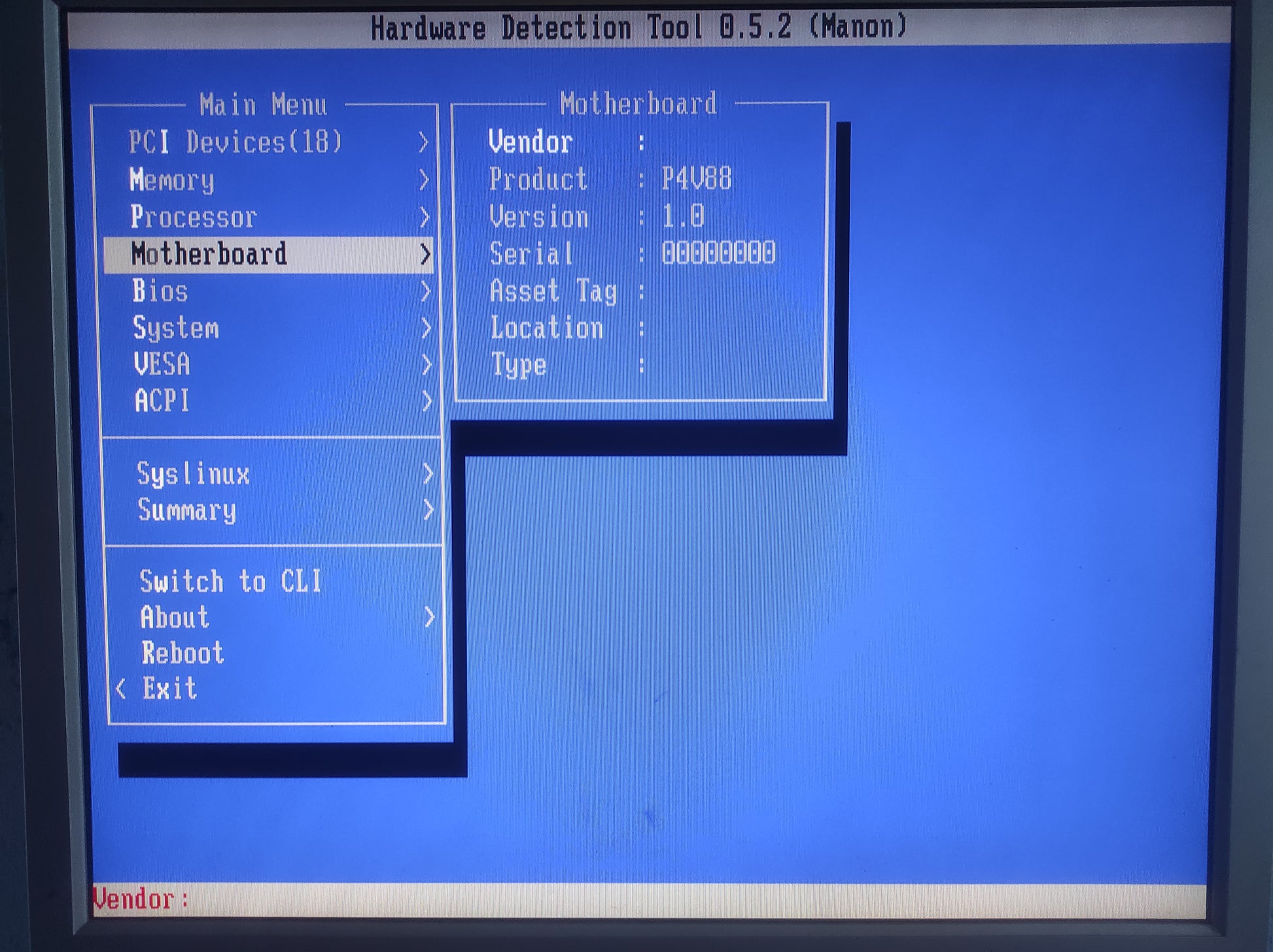The width and height of the screenshot is (1273, 952).
Task: Select the Processor menu entry
Action: click(x=194, y=217)
